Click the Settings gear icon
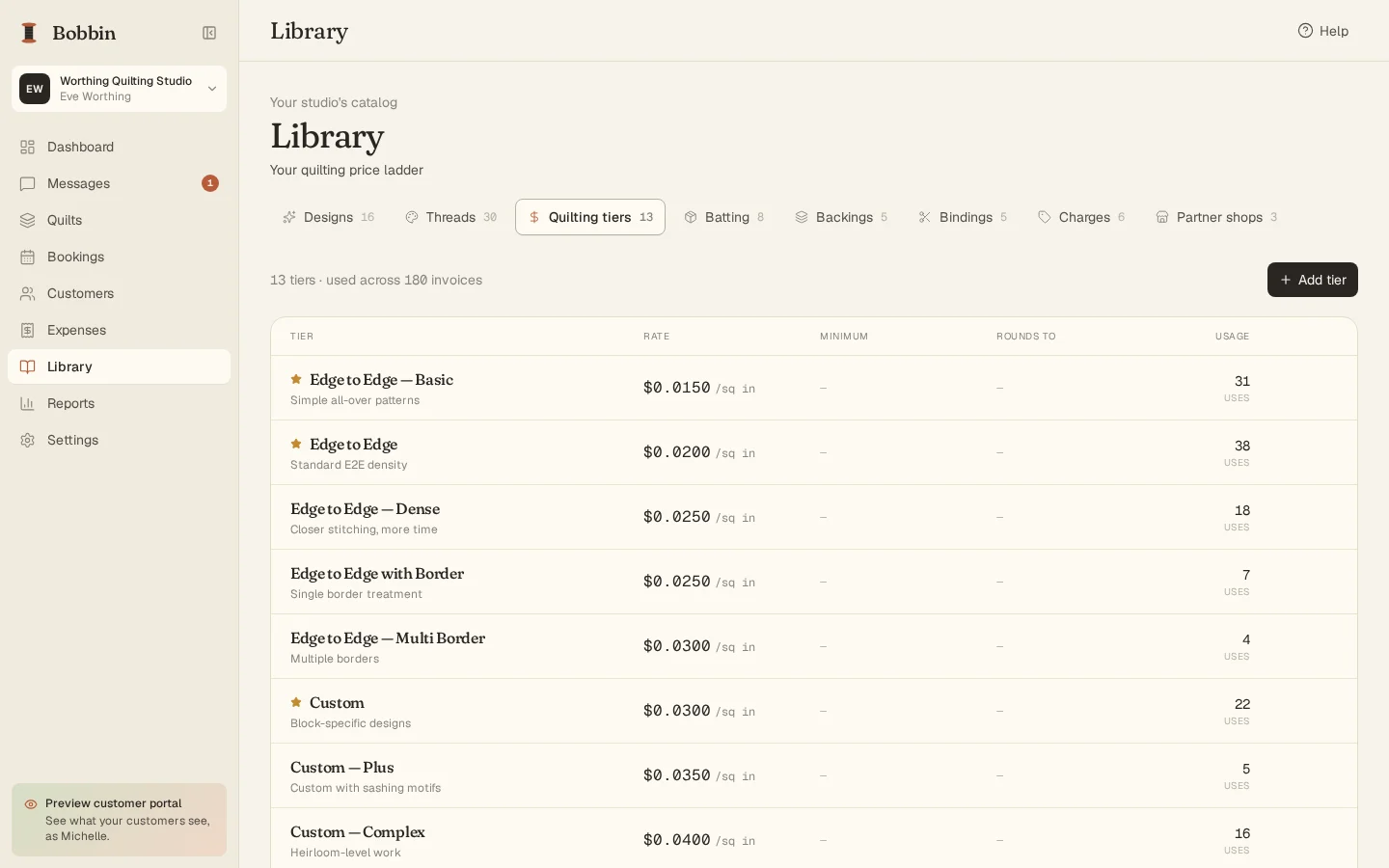Image resolution: width=1389 pixels, height=868 pixels. coord(28,440)
